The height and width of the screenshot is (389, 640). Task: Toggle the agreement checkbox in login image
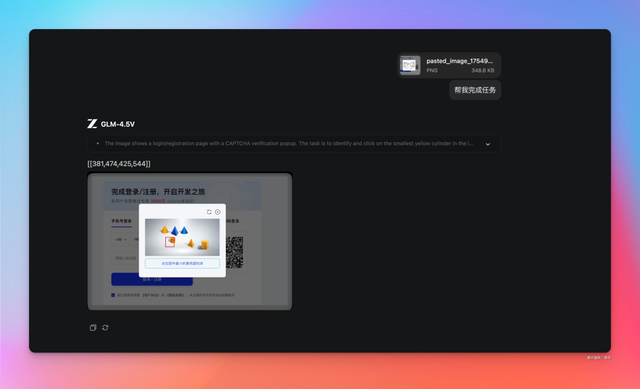coord(113,295)
